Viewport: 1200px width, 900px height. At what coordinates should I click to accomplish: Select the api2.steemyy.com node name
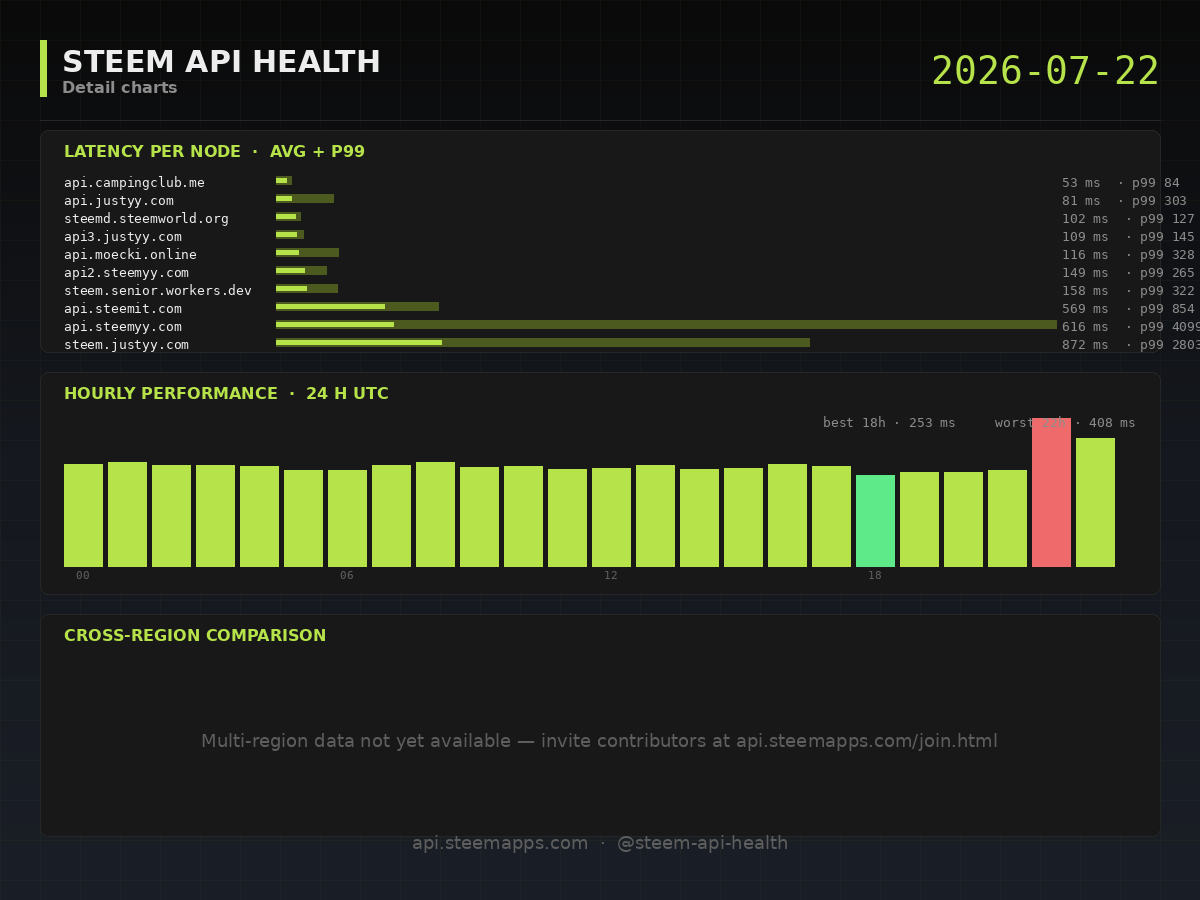[126, 273]
